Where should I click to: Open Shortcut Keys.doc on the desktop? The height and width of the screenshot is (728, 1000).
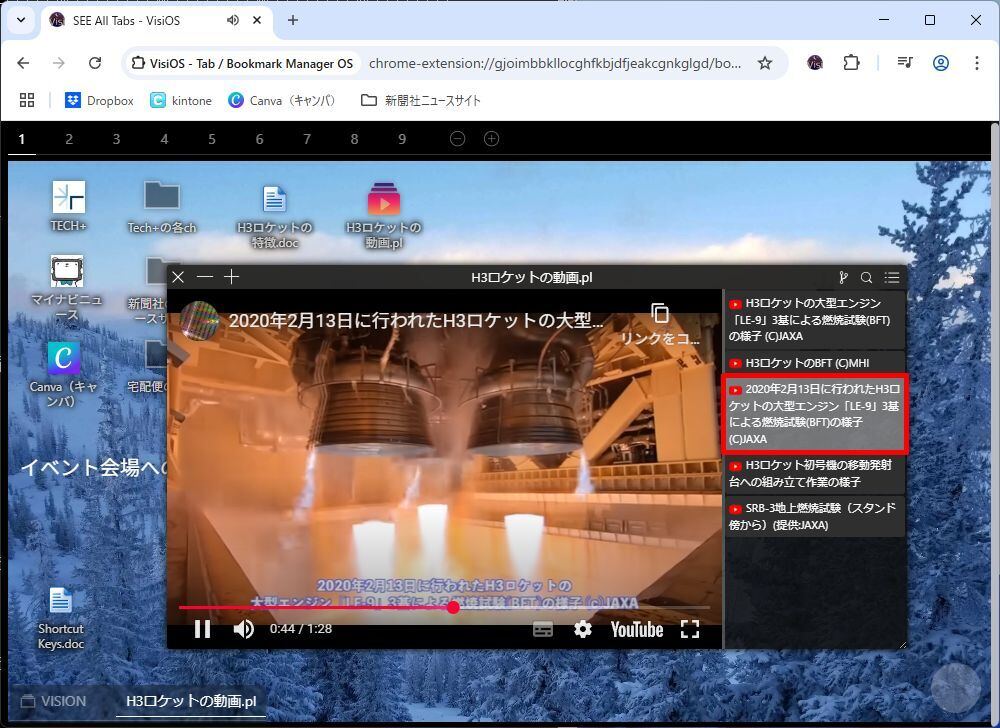tap(61, 618)
